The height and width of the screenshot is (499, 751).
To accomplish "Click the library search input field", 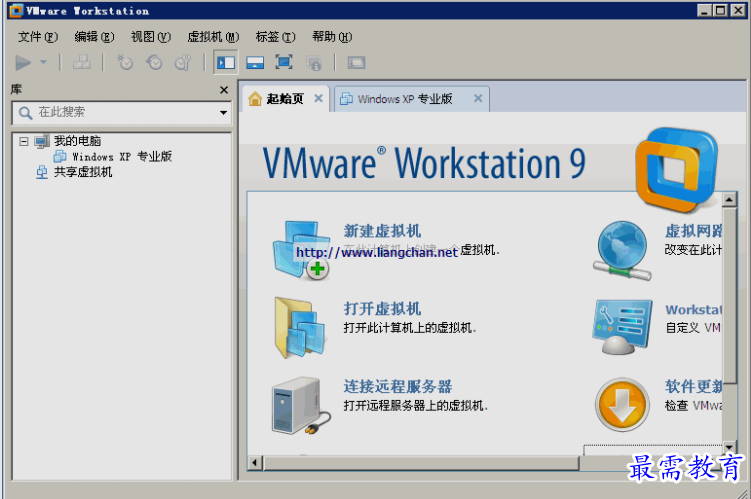I will click(x=122, y=113).
